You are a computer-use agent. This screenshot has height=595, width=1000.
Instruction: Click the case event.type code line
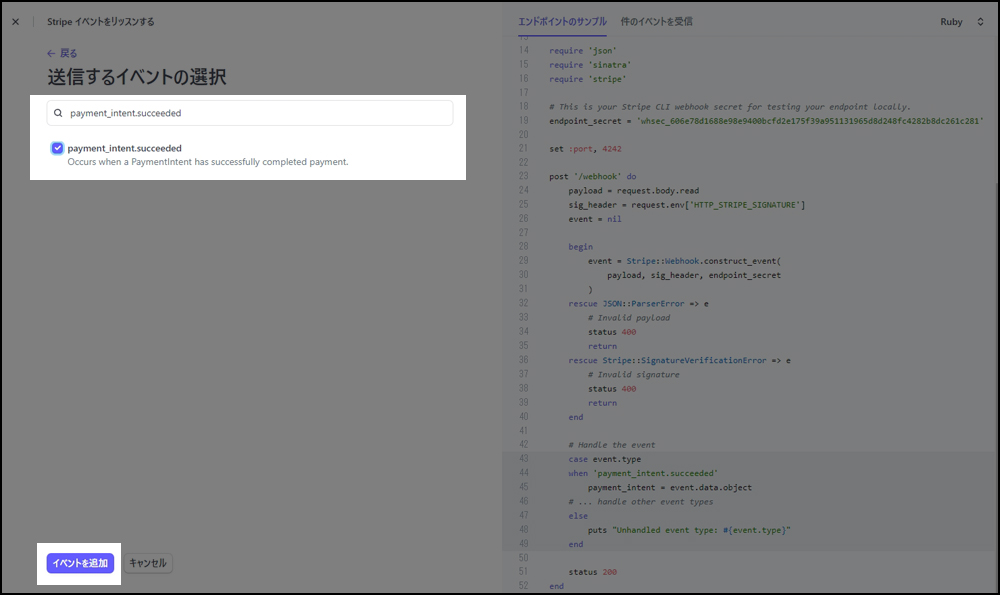(x=605, y=459)
